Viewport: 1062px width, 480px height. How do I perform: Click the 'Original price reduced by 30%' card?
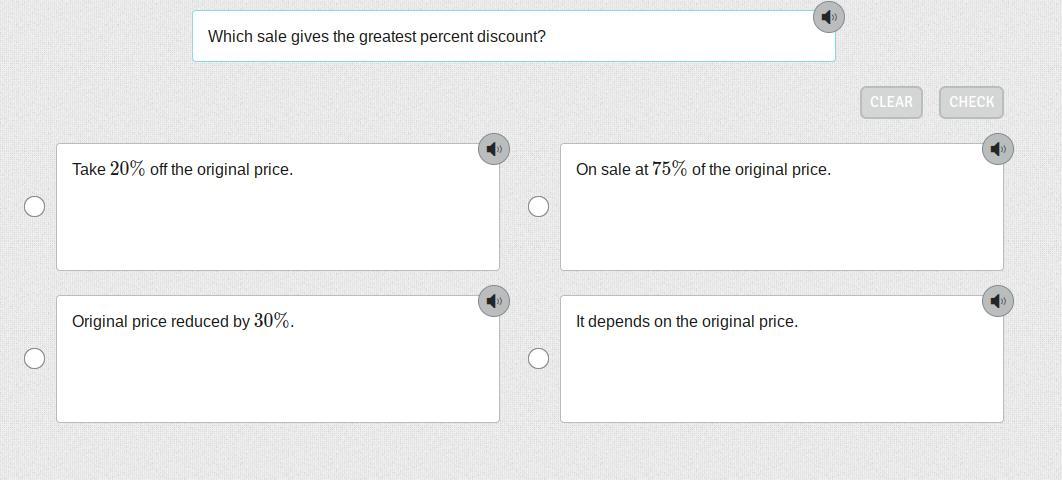278,372
